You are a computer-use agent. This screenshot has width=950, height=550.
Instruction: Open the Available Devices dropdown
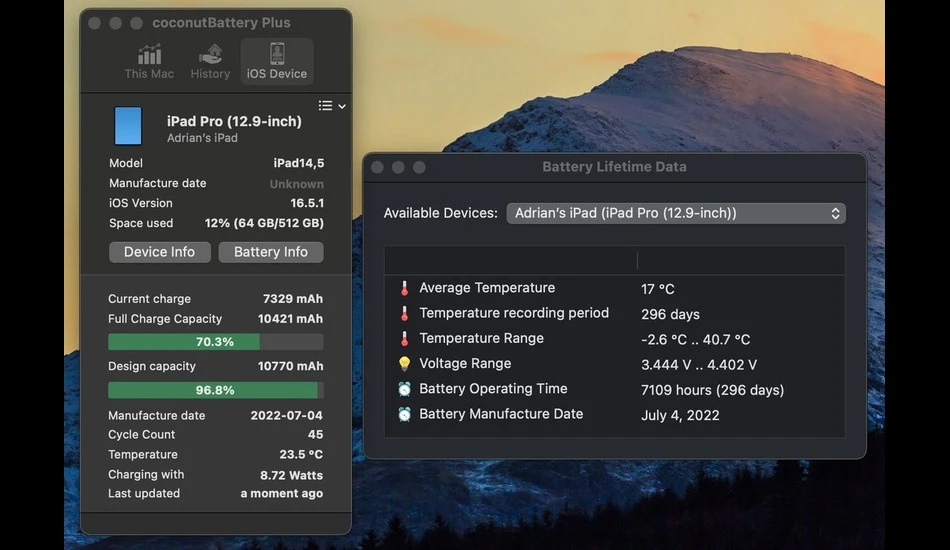676,213
